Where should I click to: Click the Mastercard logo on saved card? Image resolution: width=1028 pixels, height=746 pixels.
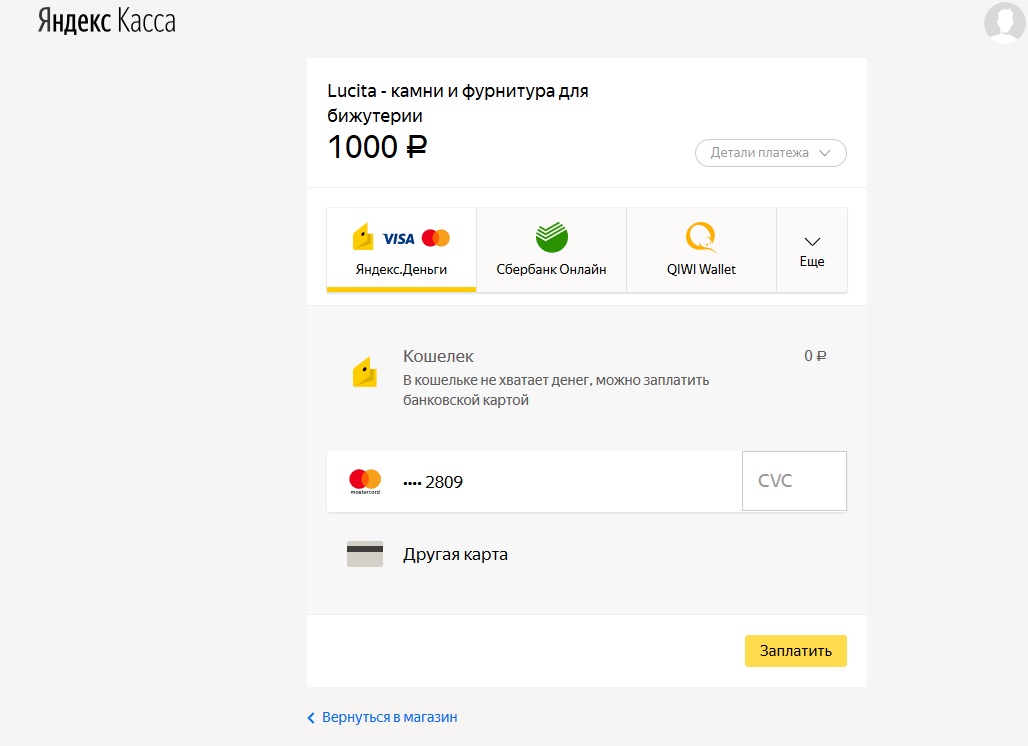coord(365,481)
